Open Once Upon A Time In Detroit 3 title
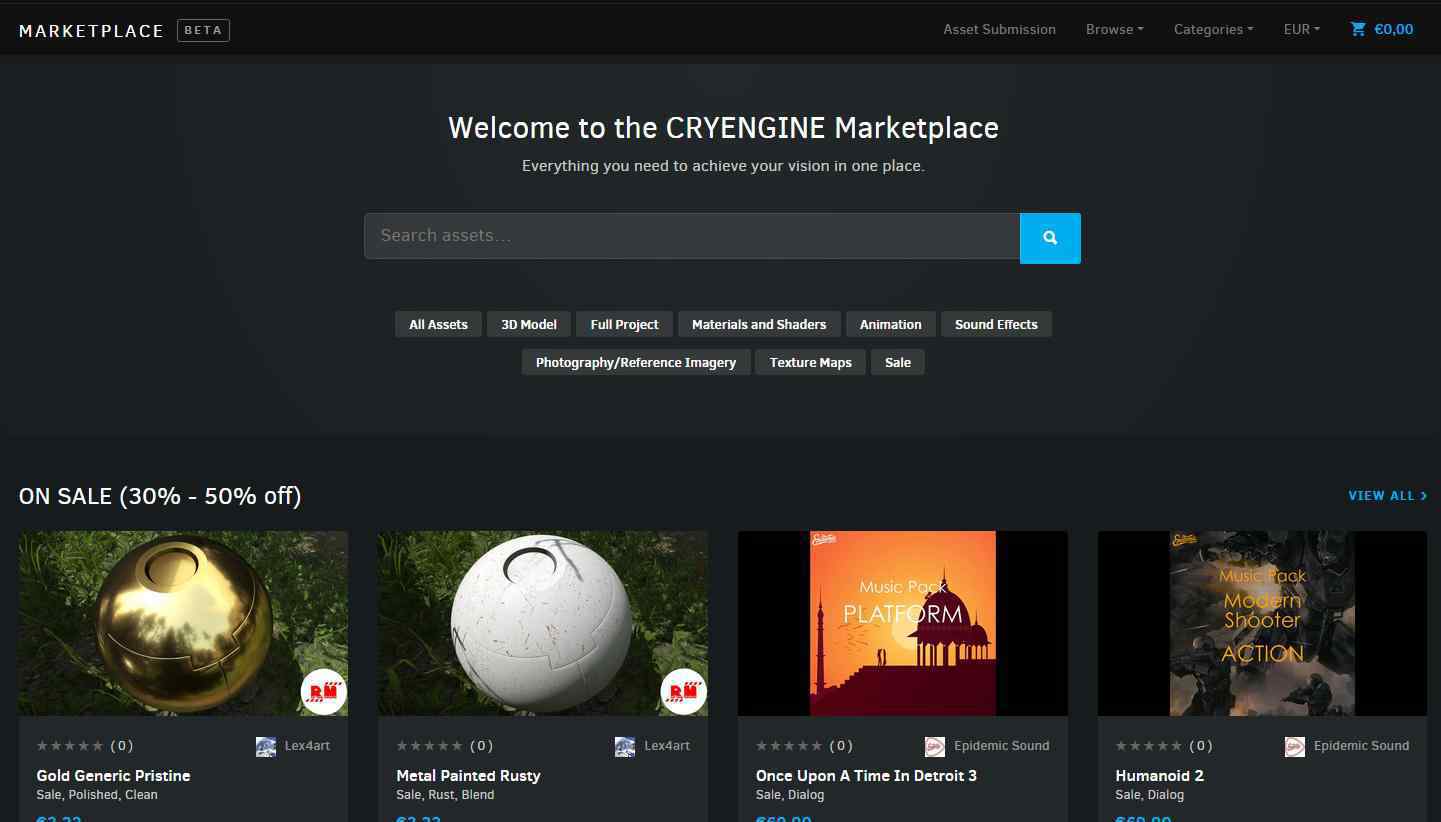 coord(866,775)
